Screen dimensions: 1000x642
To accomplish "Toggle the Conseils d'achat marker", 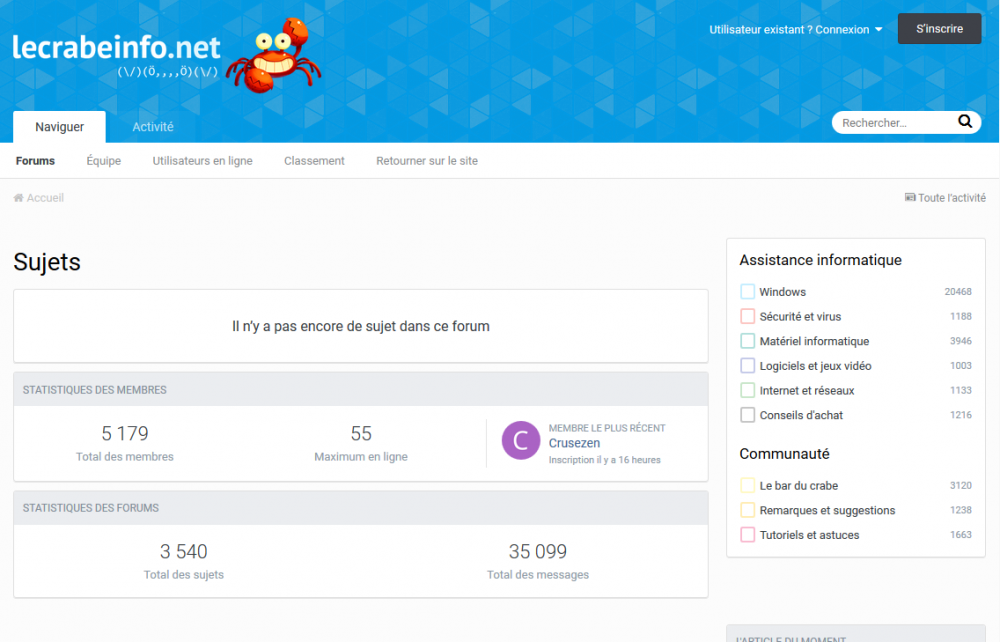I will point(746,415).
